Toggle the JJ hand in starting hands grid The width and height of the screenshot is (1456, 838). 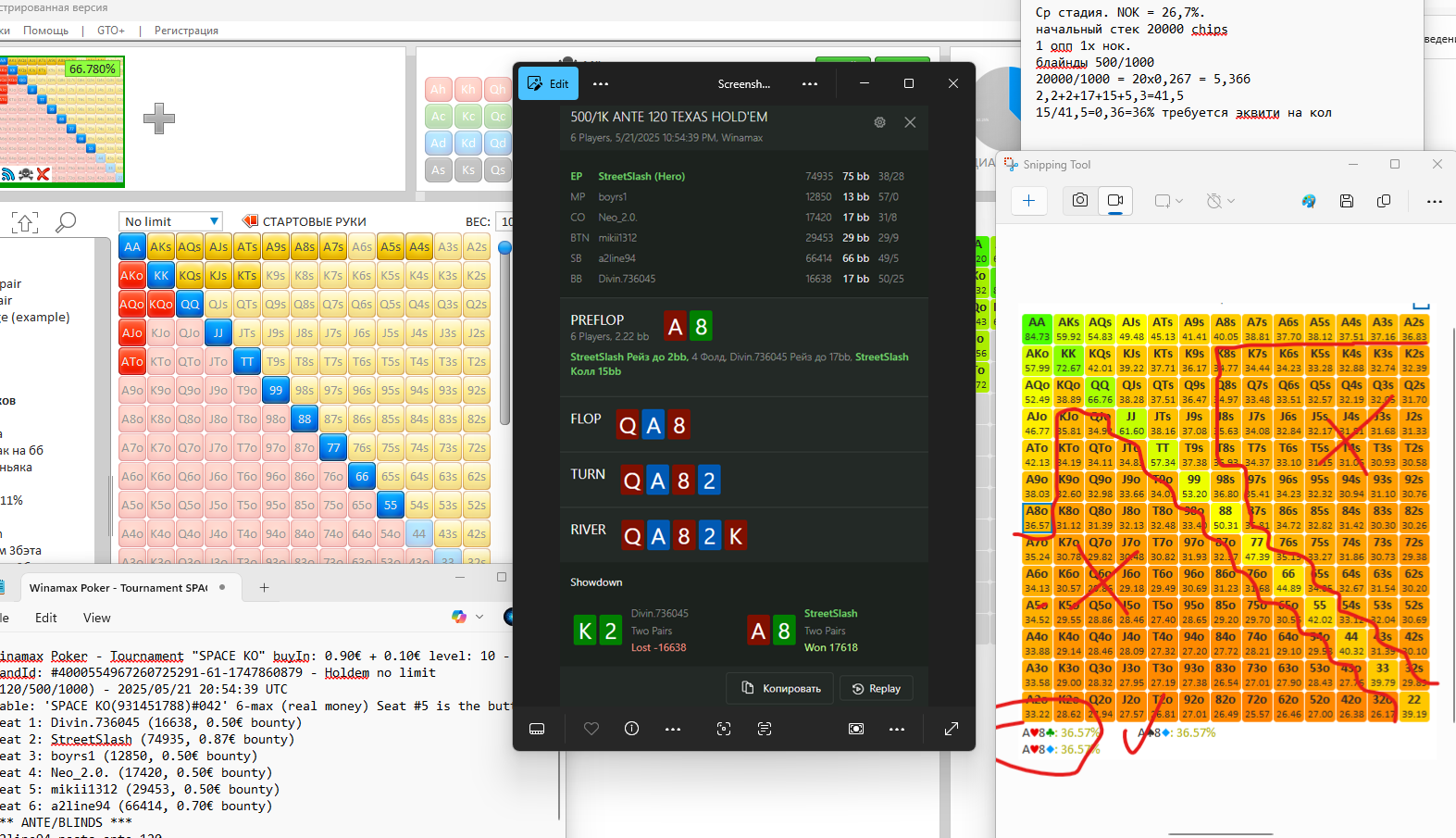[x=218, y=333]
